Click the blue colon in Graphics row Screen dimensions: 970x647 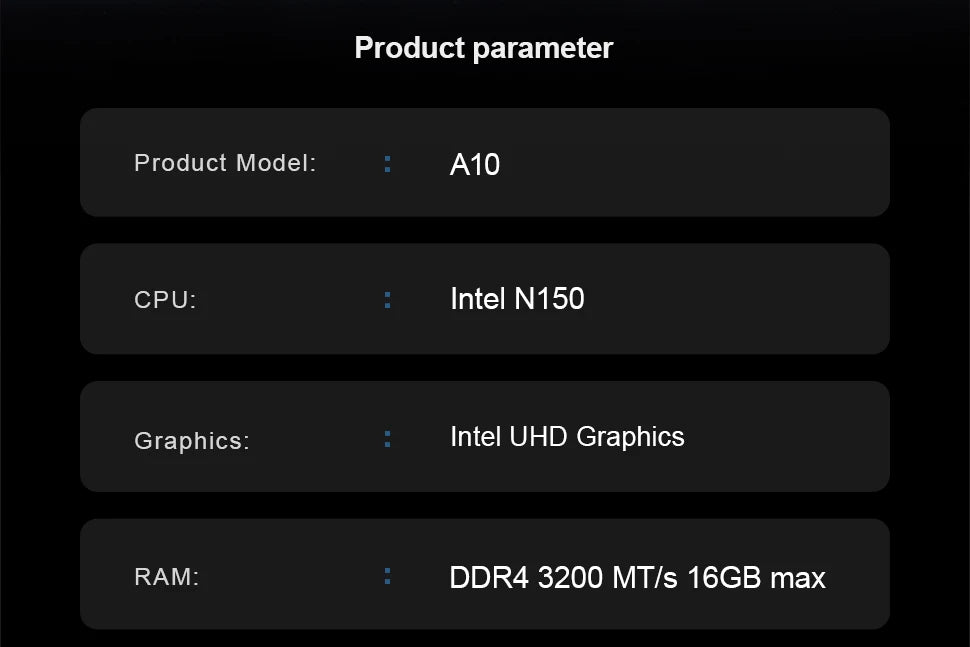pos(388,437)
